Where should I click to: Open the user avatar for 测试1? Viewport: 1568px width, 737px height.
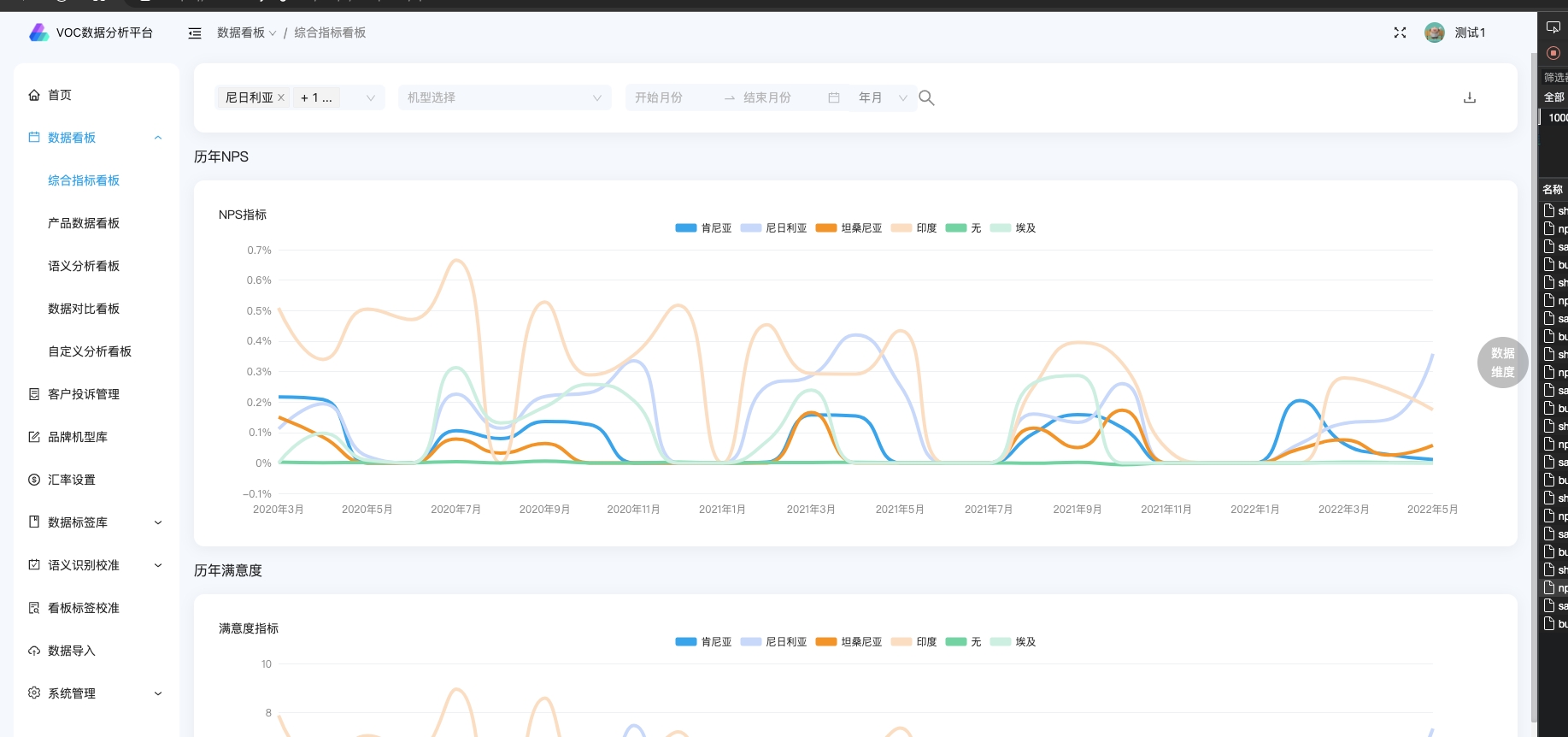pos(1435,32)
